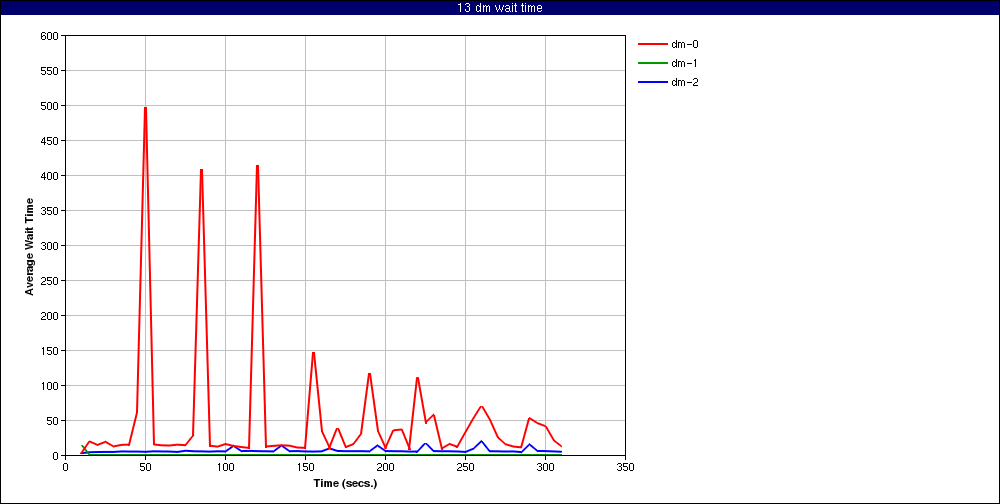Click the y-axis tick label 150
Image resolution: width=1000 pixels, height=504 pixels.
pyautogui.click(x=50, y=351)
